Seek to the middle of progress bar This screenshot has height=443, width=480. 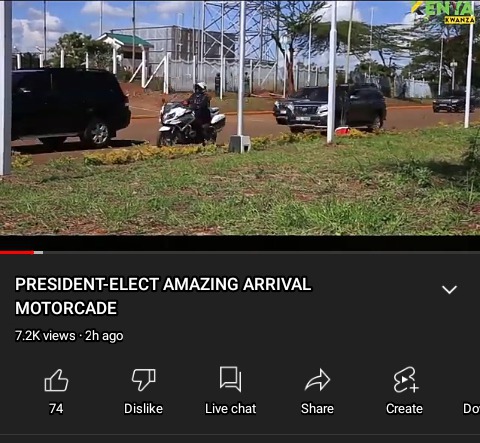tap(240, 253)
